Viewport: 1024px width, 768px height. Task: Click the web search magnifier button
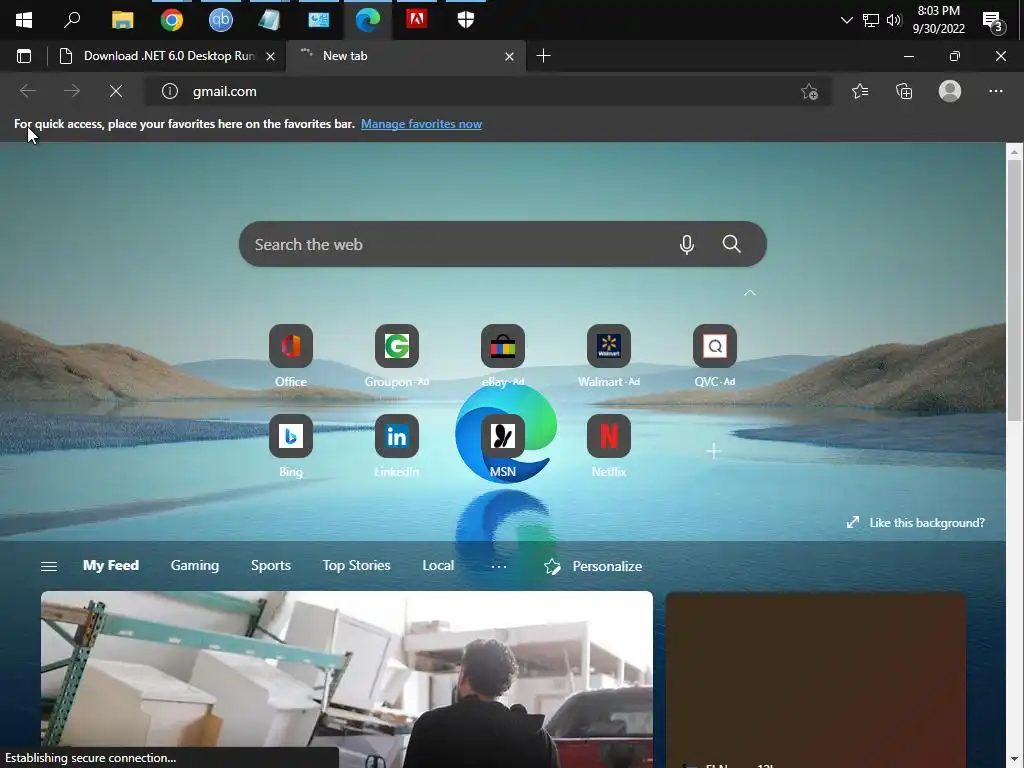(731, 244)
